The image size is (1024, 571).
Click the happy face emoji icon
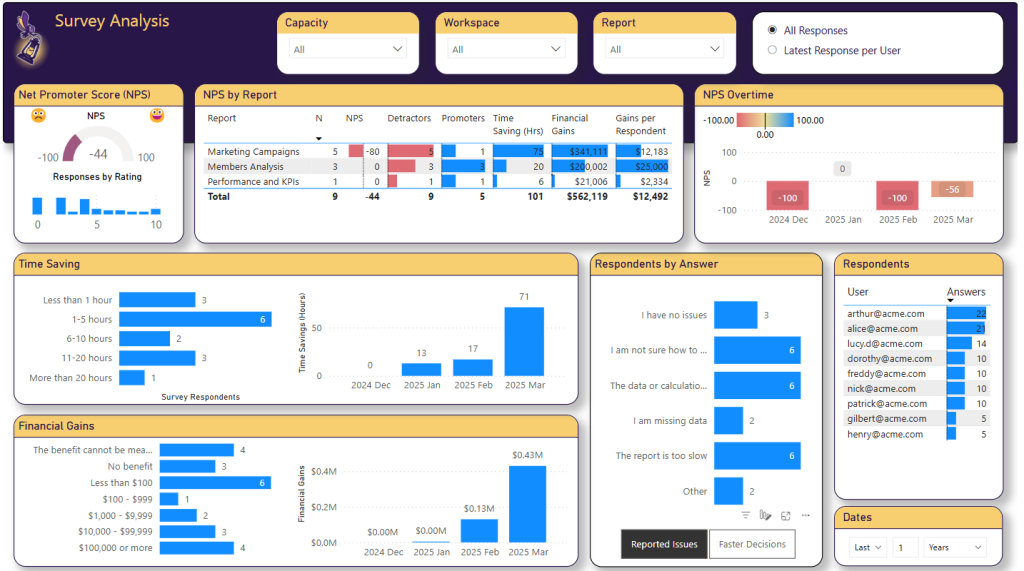coord(157,115)
